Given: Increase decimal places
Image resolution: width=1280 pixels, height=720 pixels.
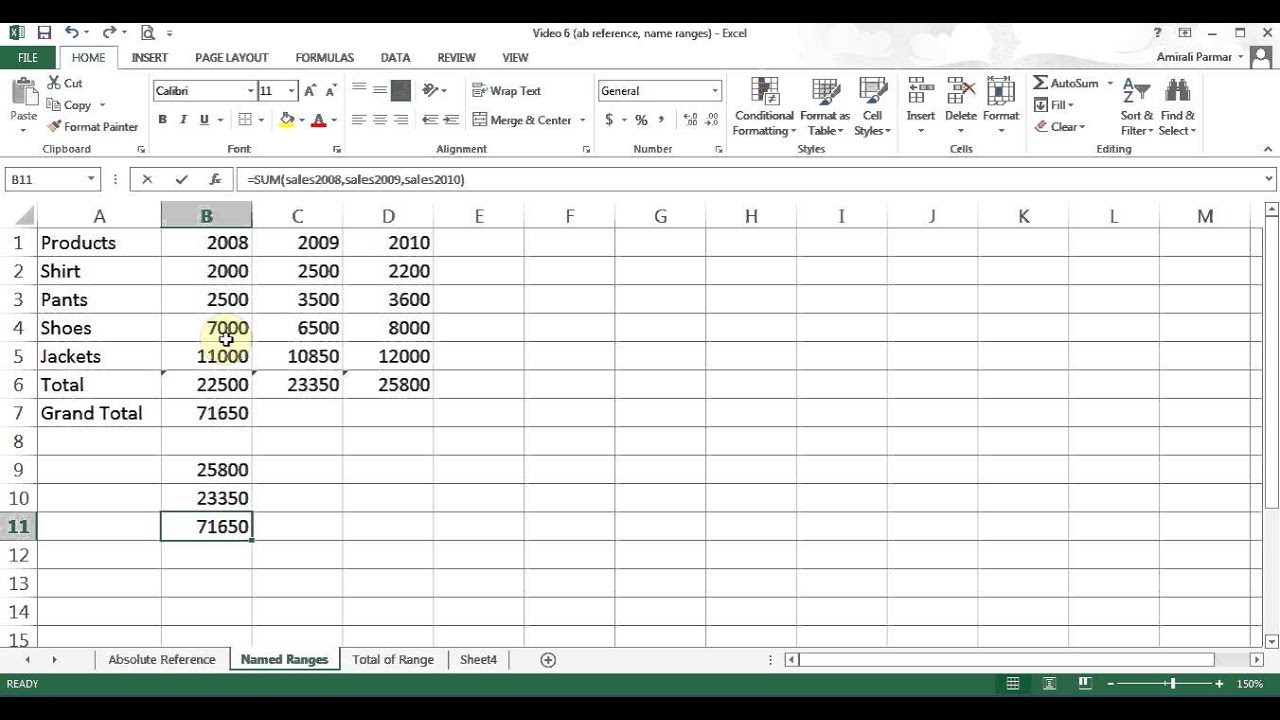Looking at the screenshot, I should (690, 120).
